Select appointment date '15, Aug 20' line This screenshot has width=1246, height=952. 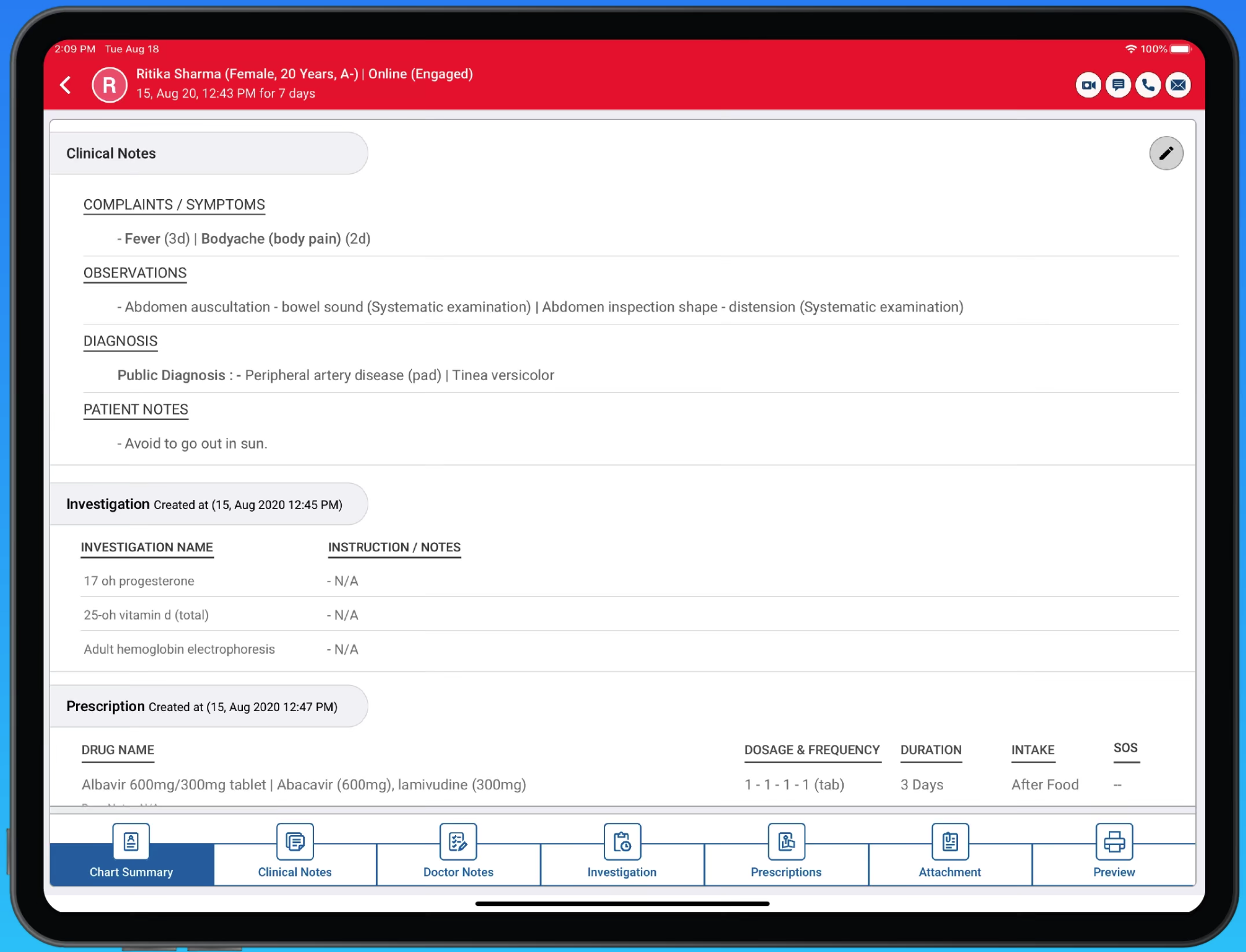coord(226,93)
